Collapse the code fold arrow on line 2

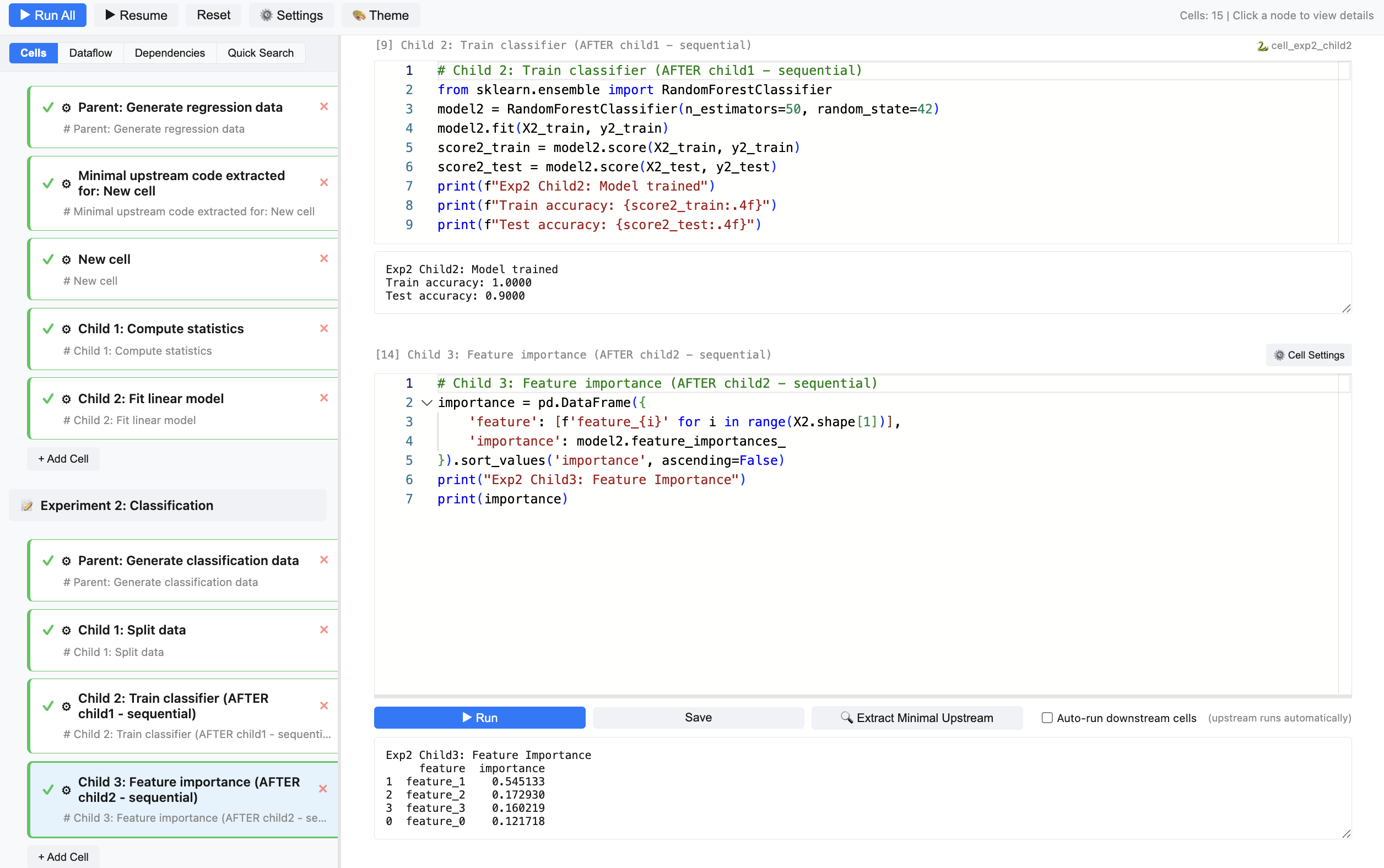426,403
